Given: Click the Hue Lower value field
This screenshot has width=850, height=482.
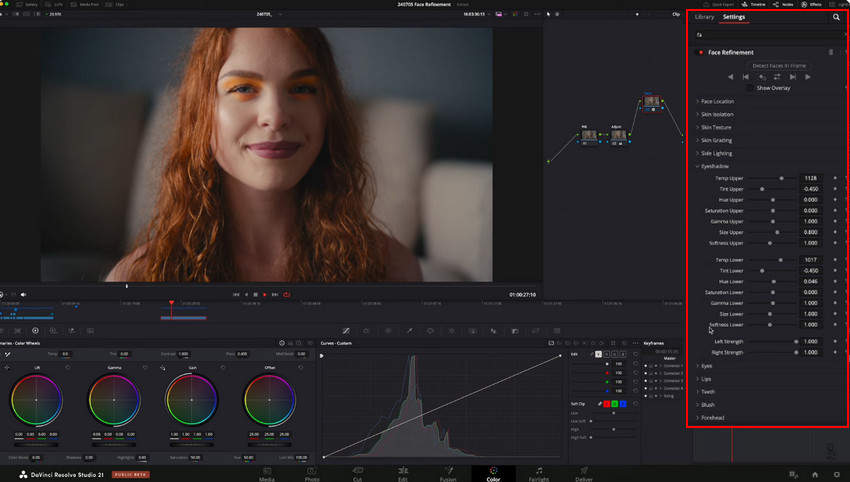Looking at the screenshot, I should click(x=810, y=281).
